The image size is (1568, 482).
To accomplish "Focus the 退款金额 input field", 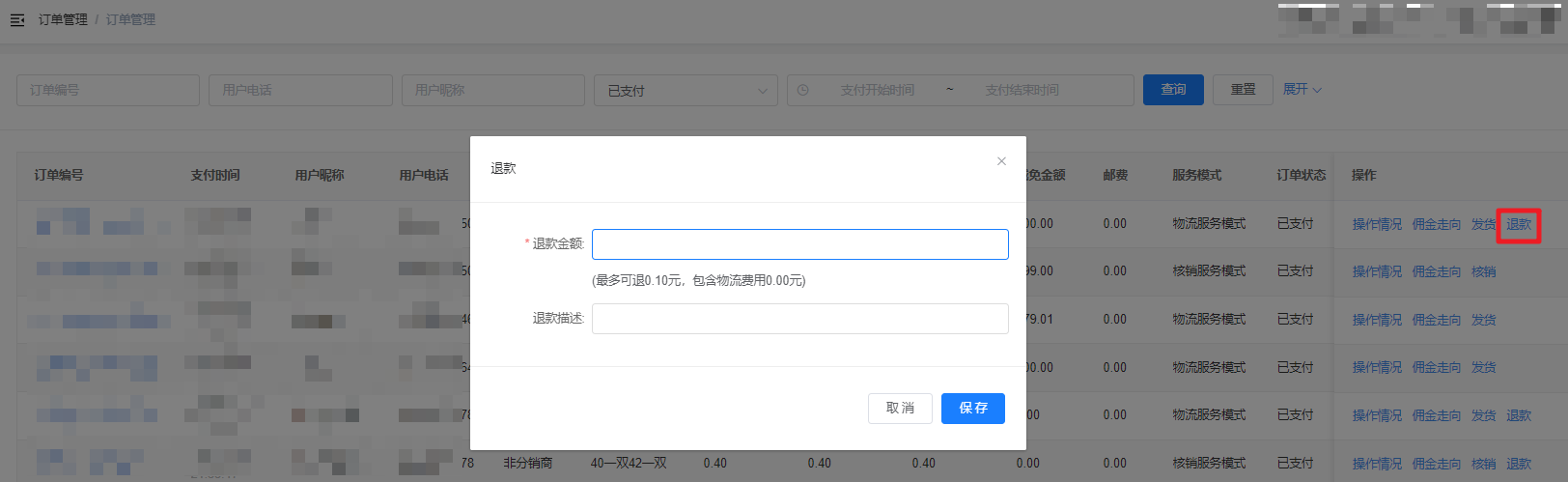I will [800, 244].
